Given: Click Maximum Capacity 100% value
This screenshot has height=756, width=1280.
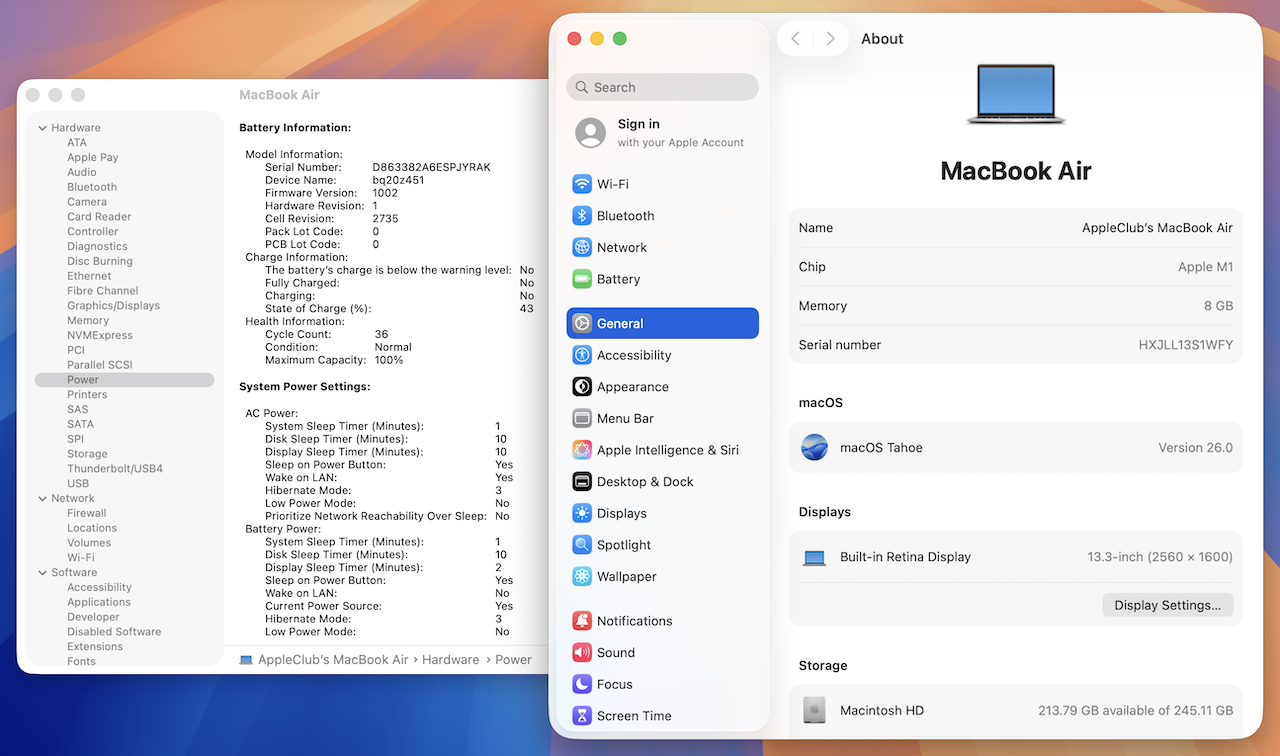Looking at the screenshot, I should pyautogui.click(x=389, y=360).
